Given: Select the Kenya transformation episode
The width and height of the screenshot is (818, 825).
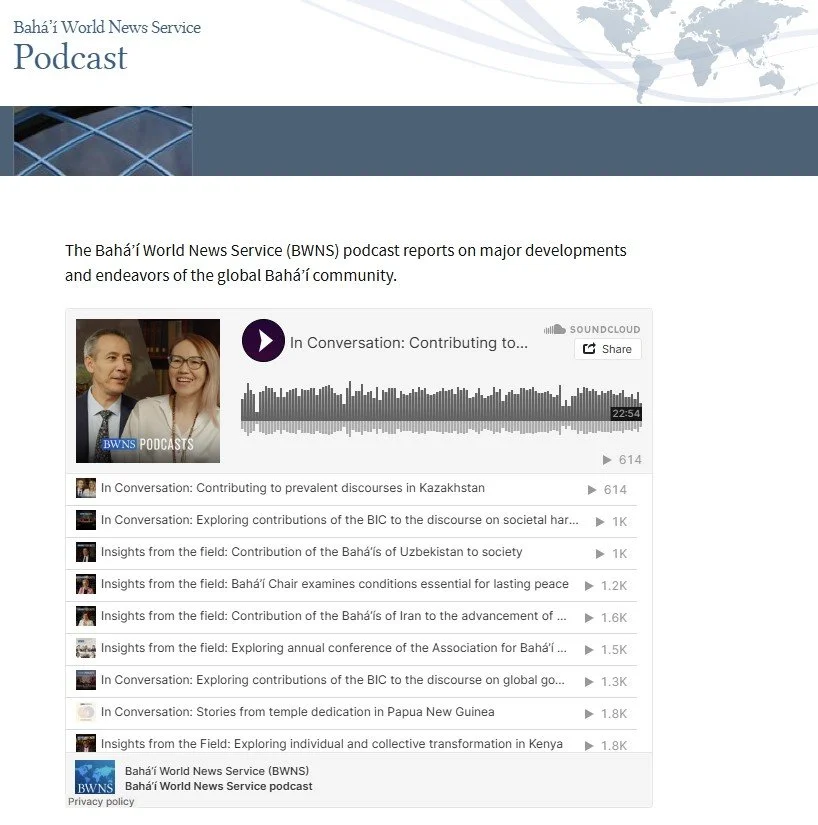Looking at the screenshot, I should click(x=351, y=743).
